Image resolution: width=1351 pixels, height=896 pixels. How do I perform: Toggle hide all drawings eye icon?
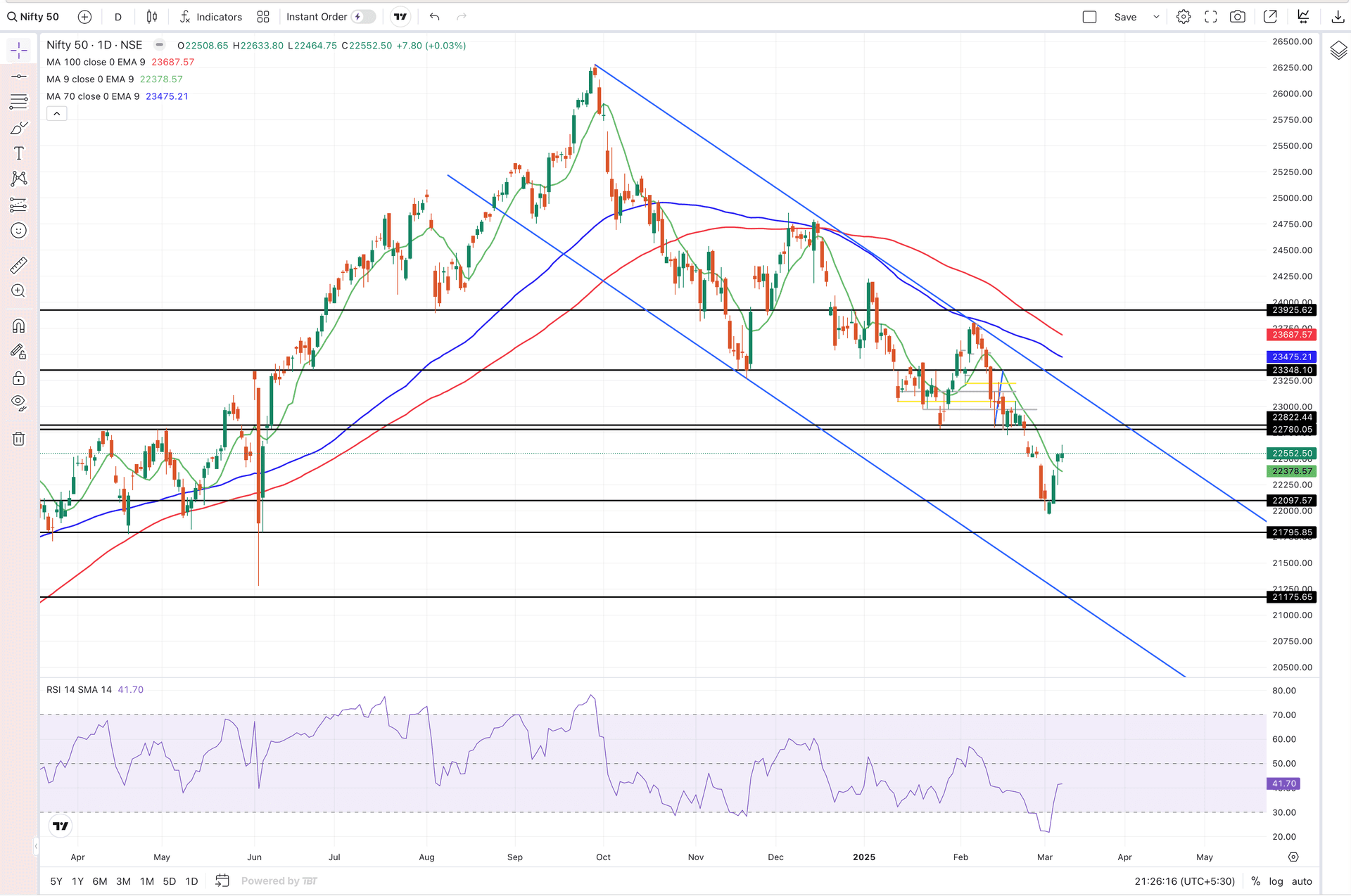click(19, 403)
